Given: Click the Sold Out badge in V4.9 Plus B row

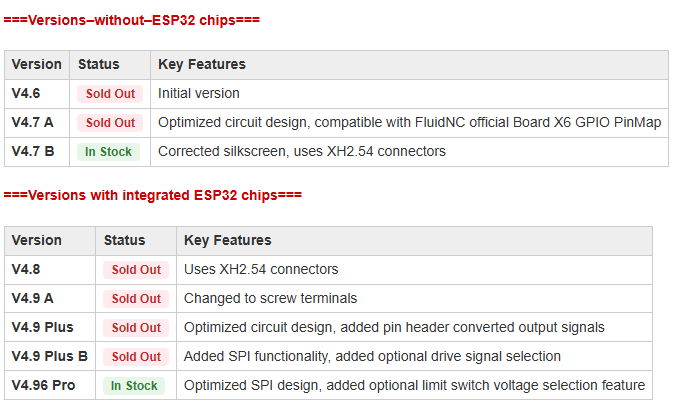Looking at the screenshot, I should point(136,357).
